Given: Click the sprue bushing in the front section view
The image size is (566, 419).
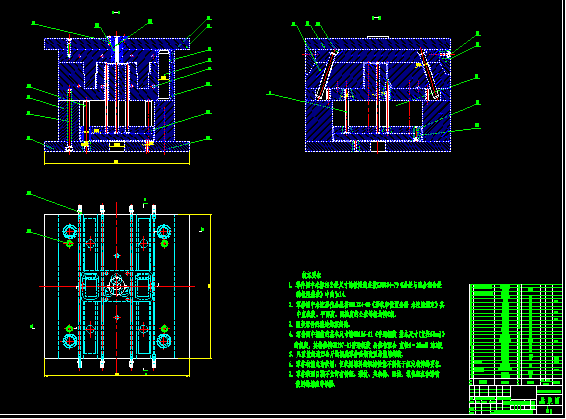Looking at the screenshot, I should 116,49.
